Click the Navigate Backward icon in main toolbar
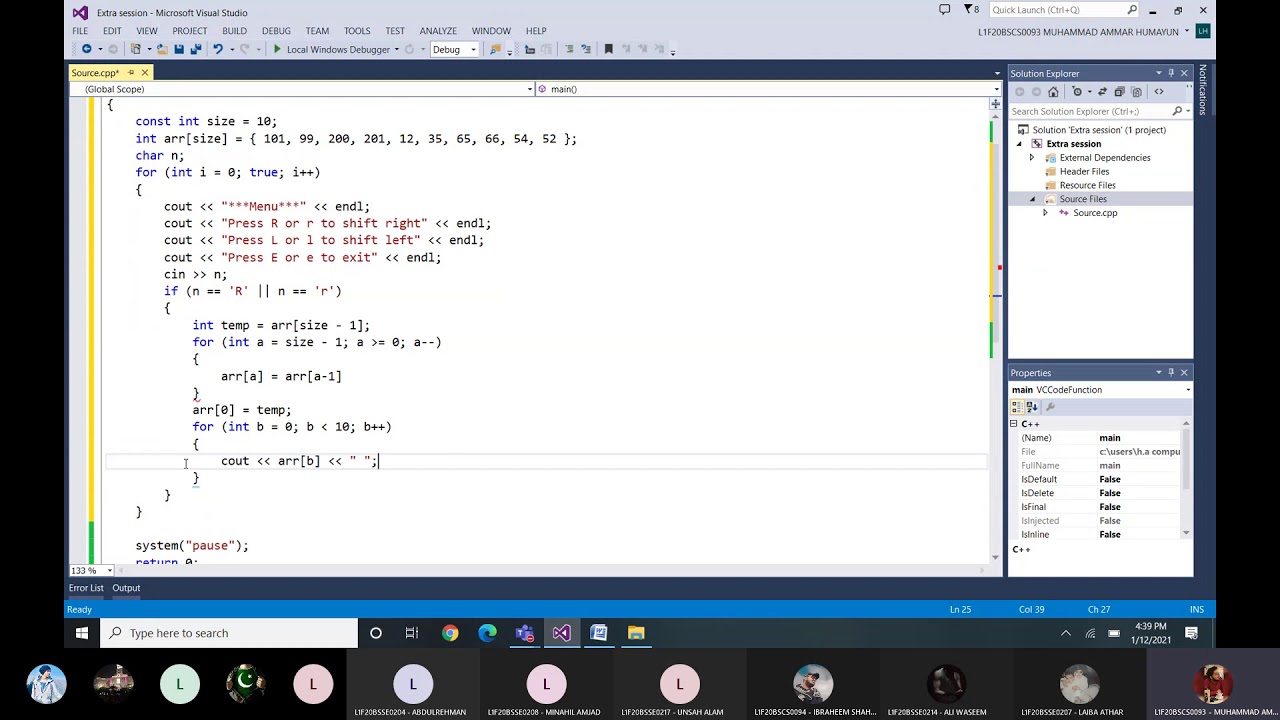The width and height of the screenshot is (1280, 720). point(87,49)
